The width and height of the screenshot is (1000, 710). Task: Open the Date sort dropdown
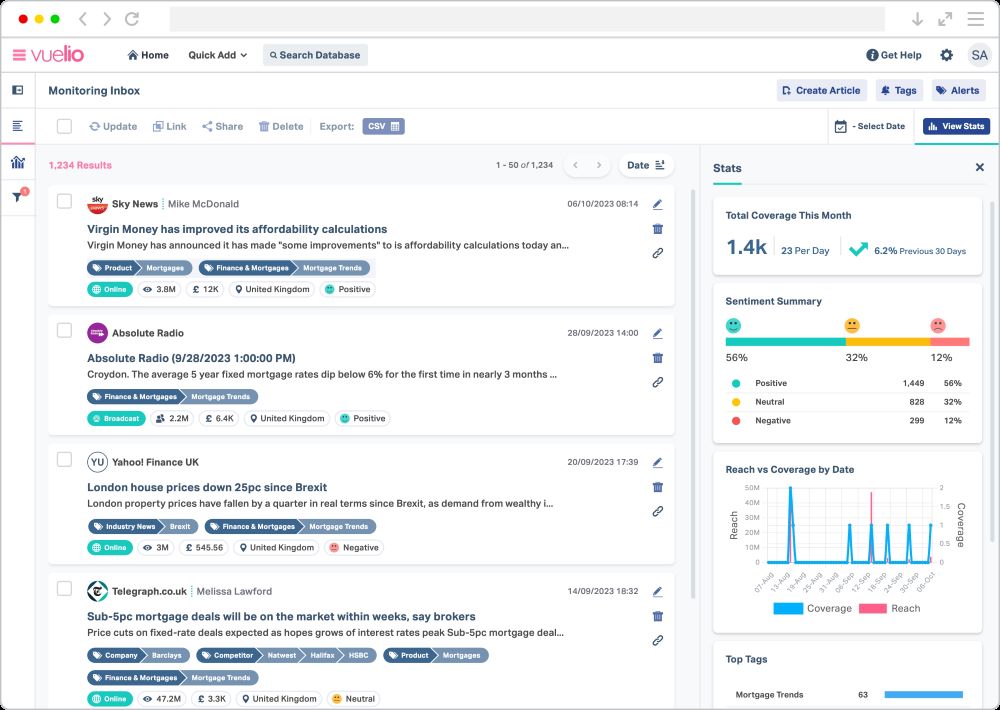[x=646, y=165]
